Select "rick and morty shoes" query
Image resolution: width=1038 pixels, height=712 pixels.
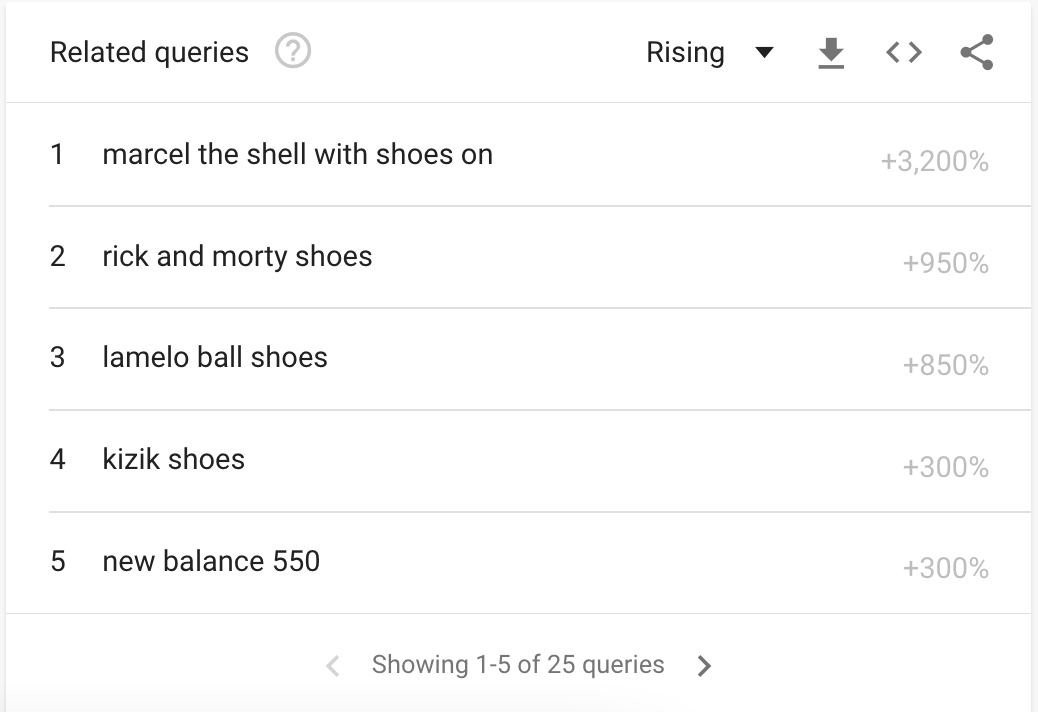(237, 257)
